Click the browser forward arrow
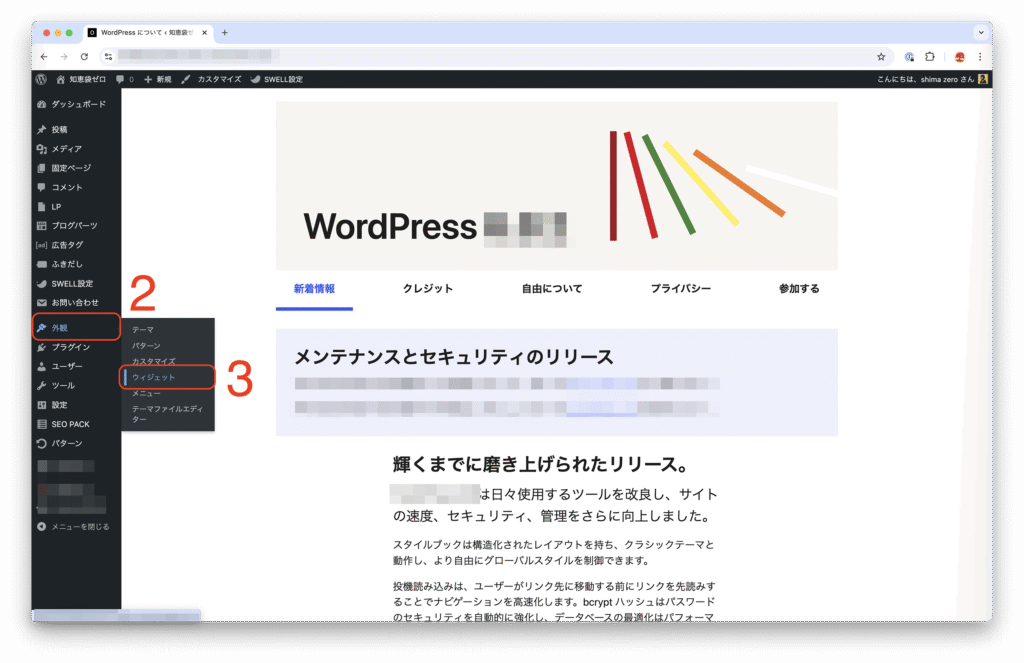 pyautogui.click(x=64, y=57)
